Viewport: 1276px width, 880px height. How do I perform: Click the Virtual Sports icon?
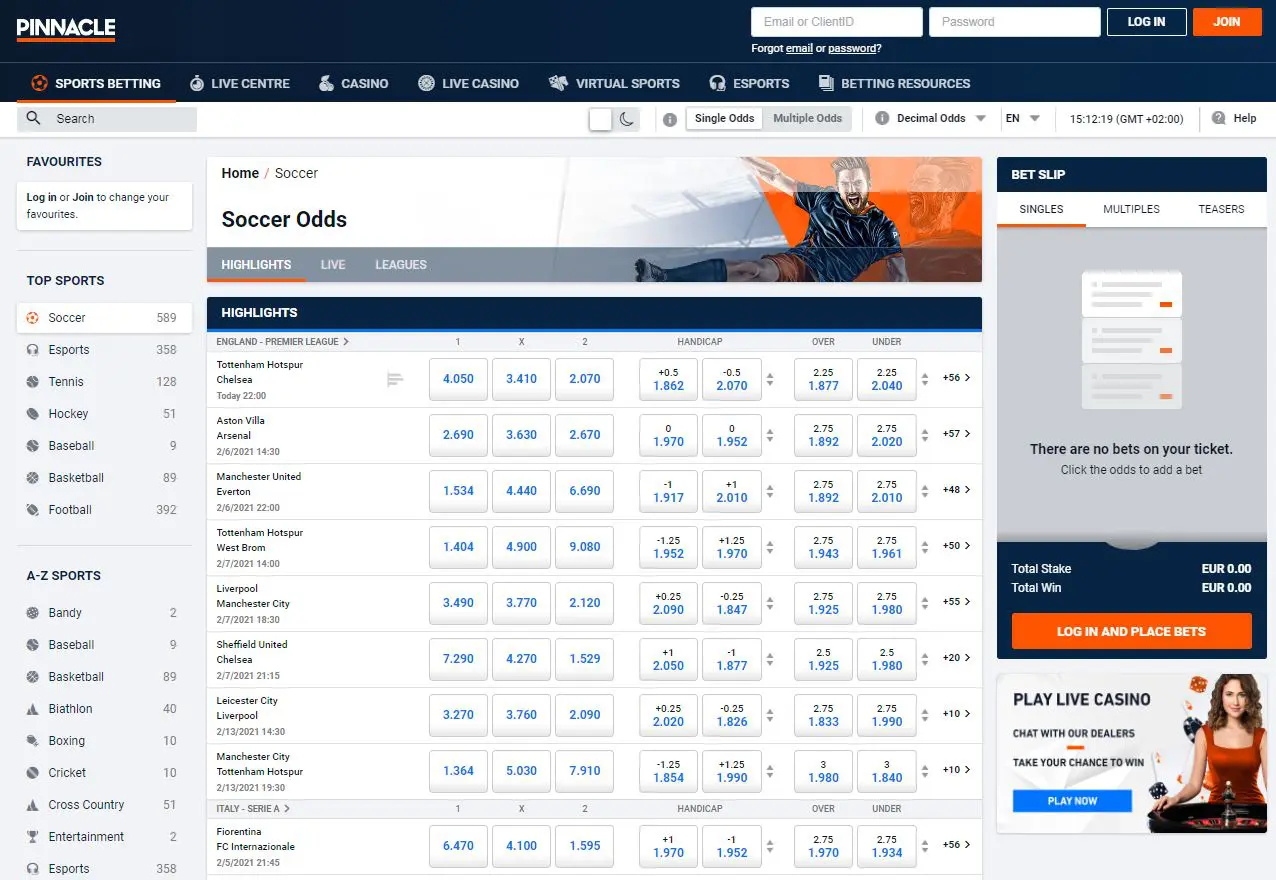(558, 83)
